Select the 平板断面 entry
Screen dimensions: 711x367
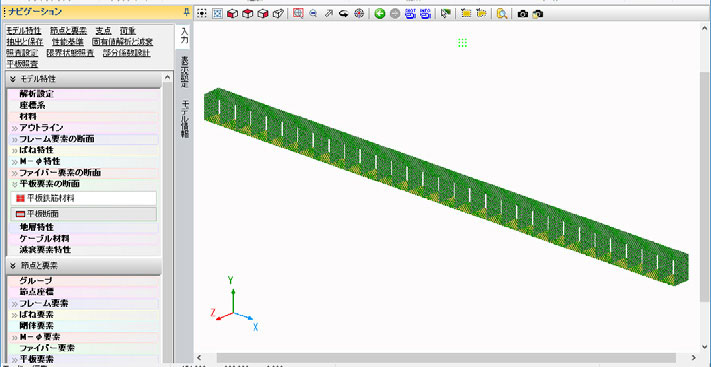83,214
